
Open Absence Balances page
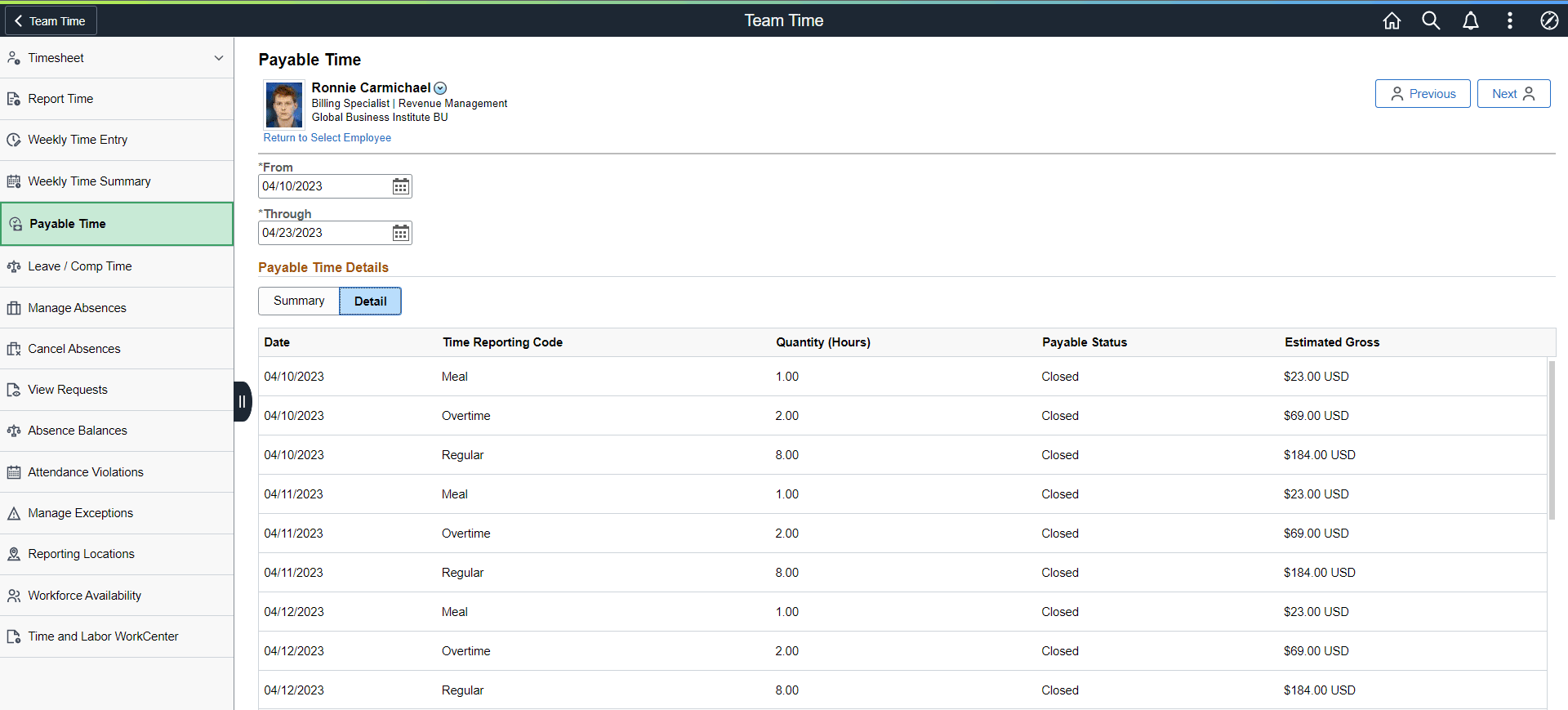pyautogui.click(x=117, y=431)
